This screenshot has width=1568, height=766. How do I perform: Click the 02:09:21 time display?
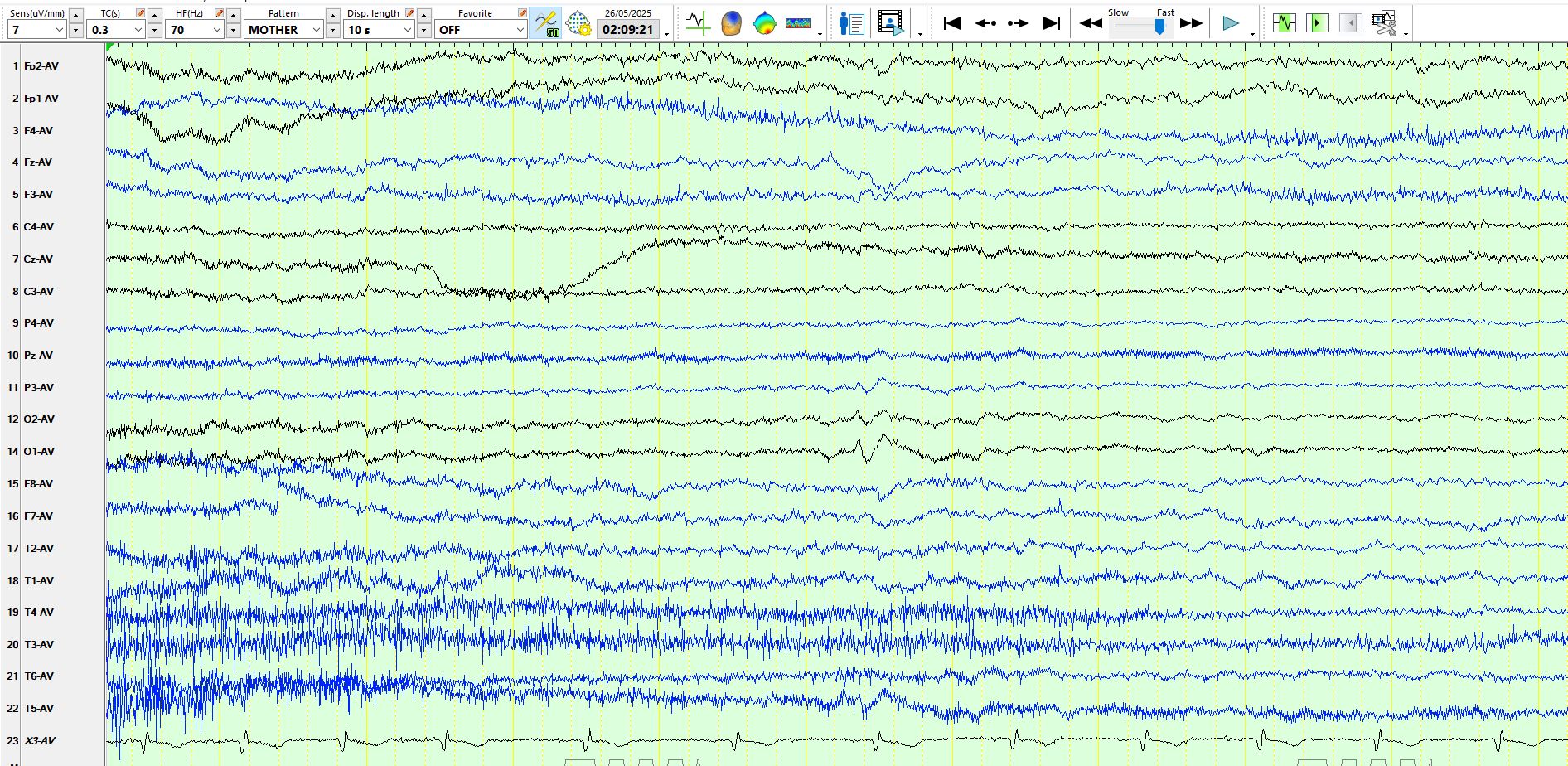627,30
